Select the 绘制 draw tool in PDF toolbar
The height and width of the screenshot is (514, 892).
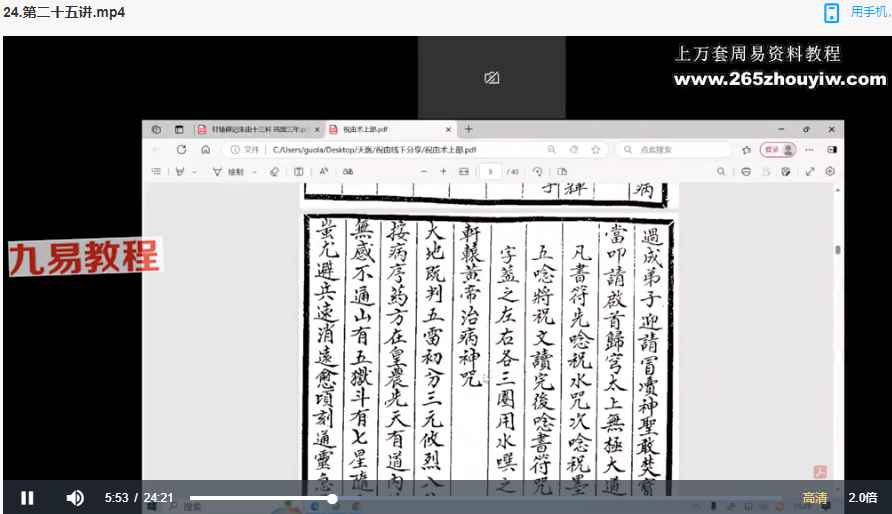(229, 172)
